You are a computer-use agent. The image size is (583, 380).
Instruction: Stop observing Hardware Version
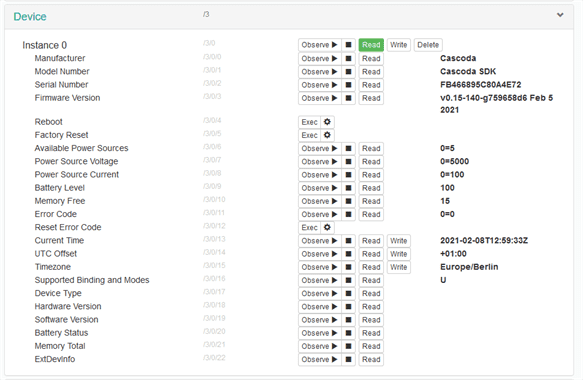348,307
